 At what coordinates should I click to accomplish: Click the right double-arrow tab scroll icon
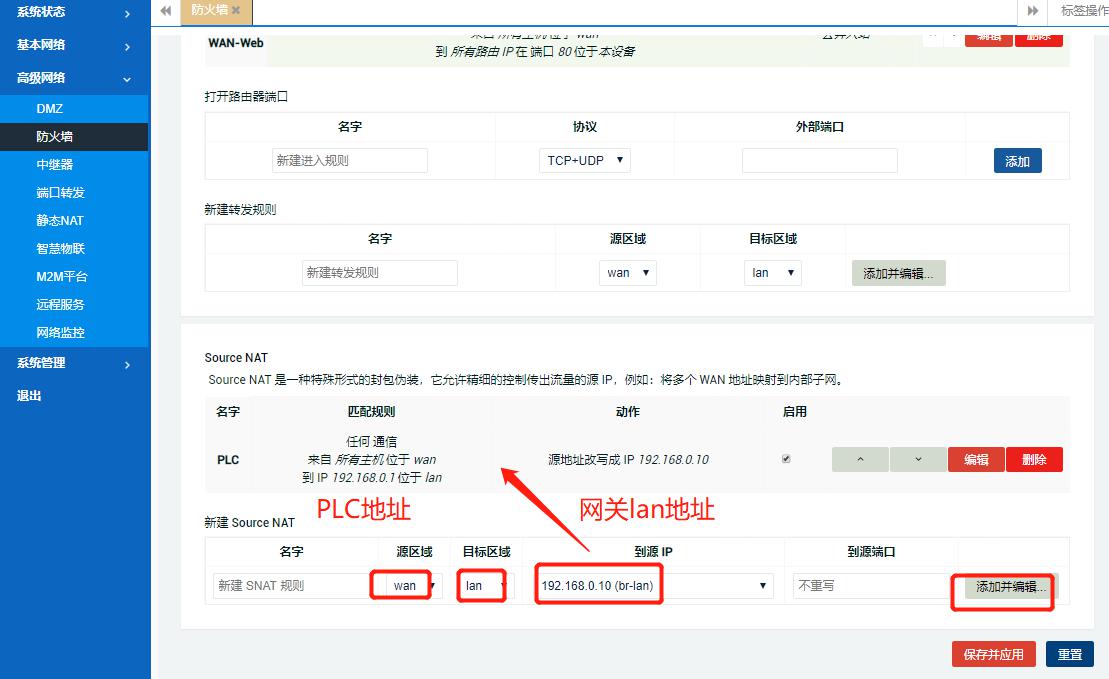pos(1032,12)
